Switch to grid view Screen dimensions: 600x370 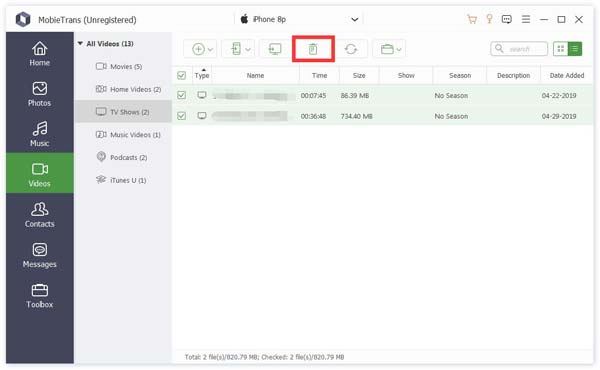(561, 49)
